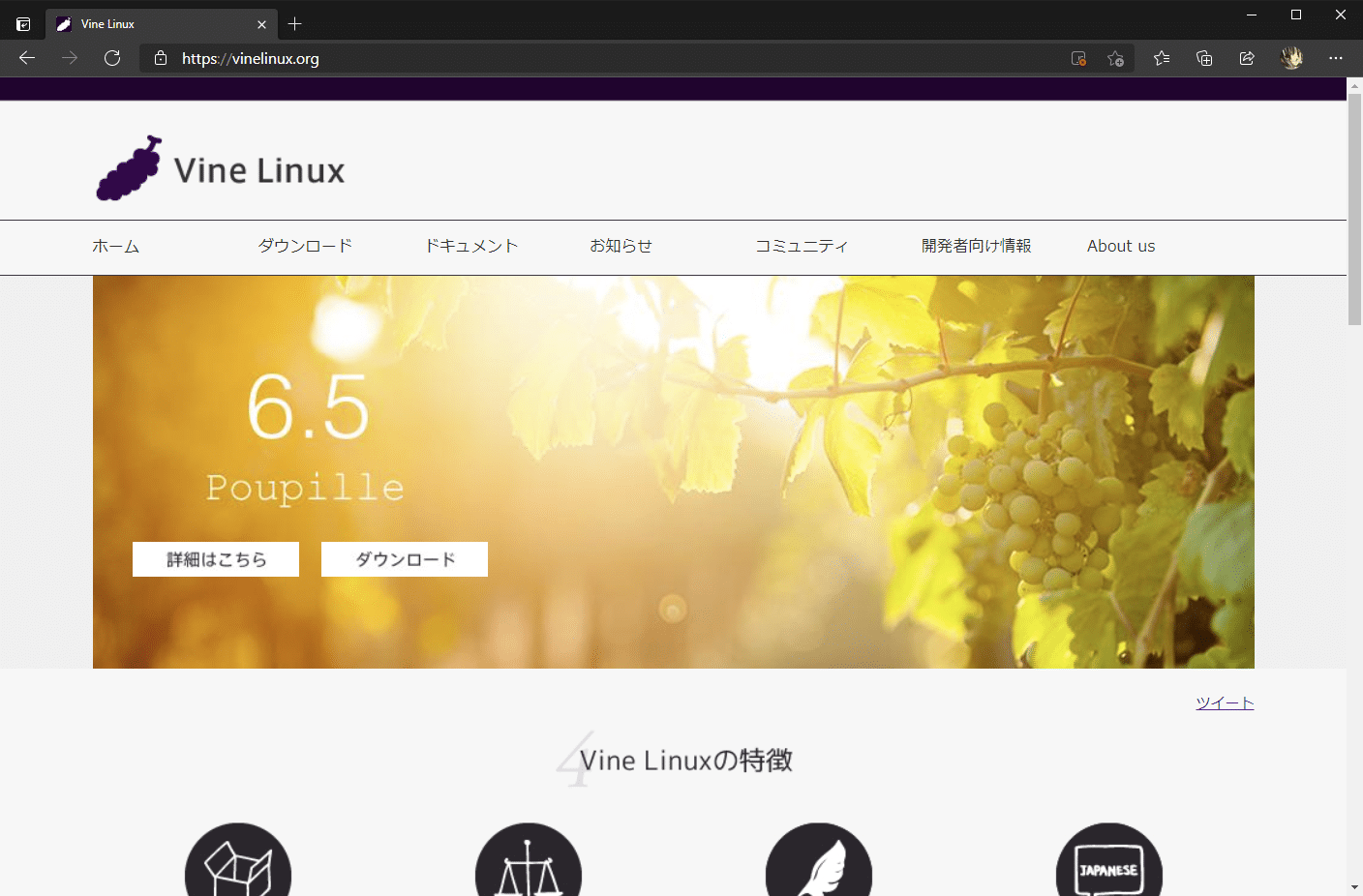This screenshot has width=1363, height=896.
Task: Click the lock site-info icon
Action: coord(161,58)
